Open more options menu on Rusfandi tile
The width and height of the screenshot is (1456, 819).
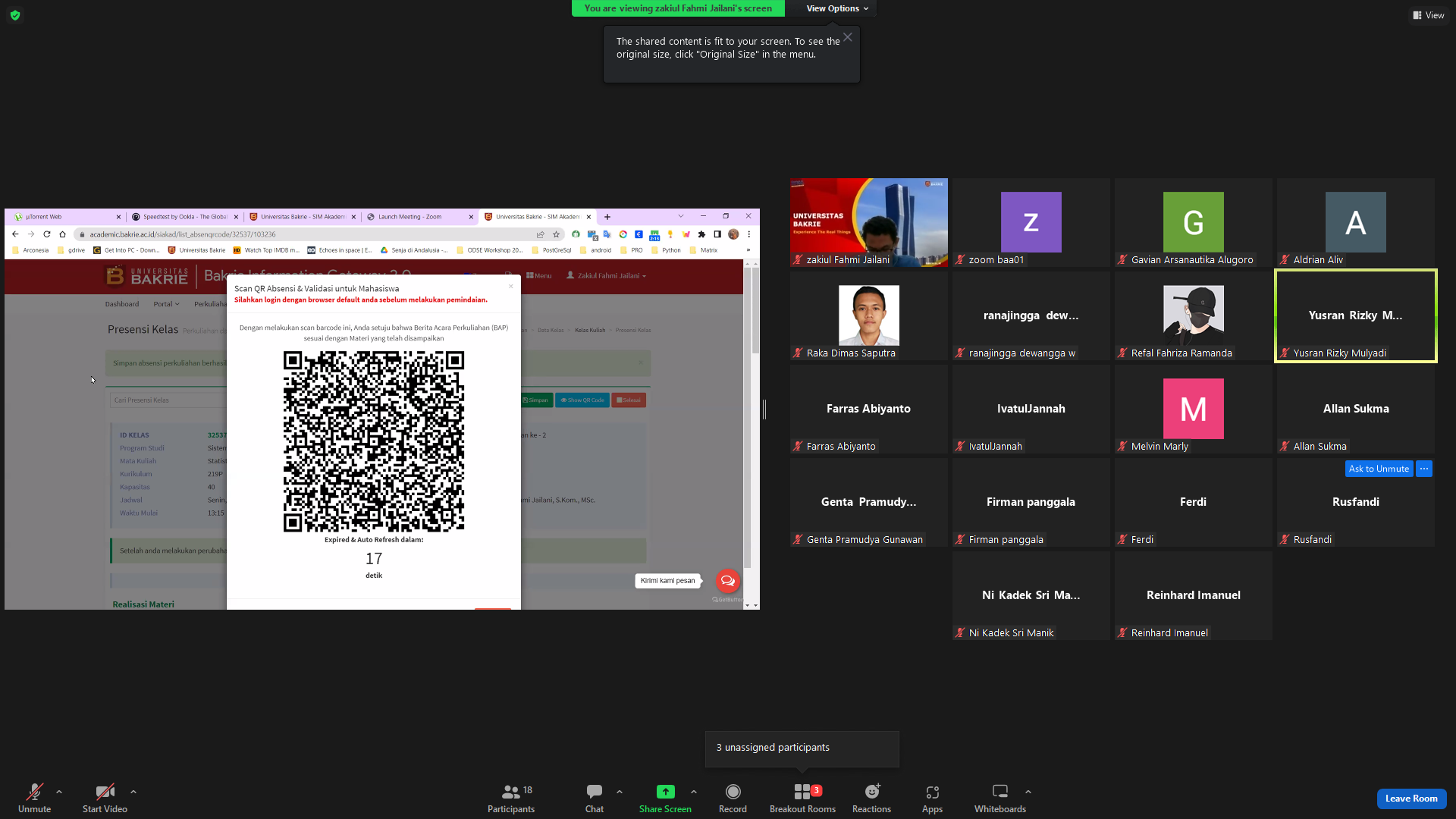(x=1424, y=469)
